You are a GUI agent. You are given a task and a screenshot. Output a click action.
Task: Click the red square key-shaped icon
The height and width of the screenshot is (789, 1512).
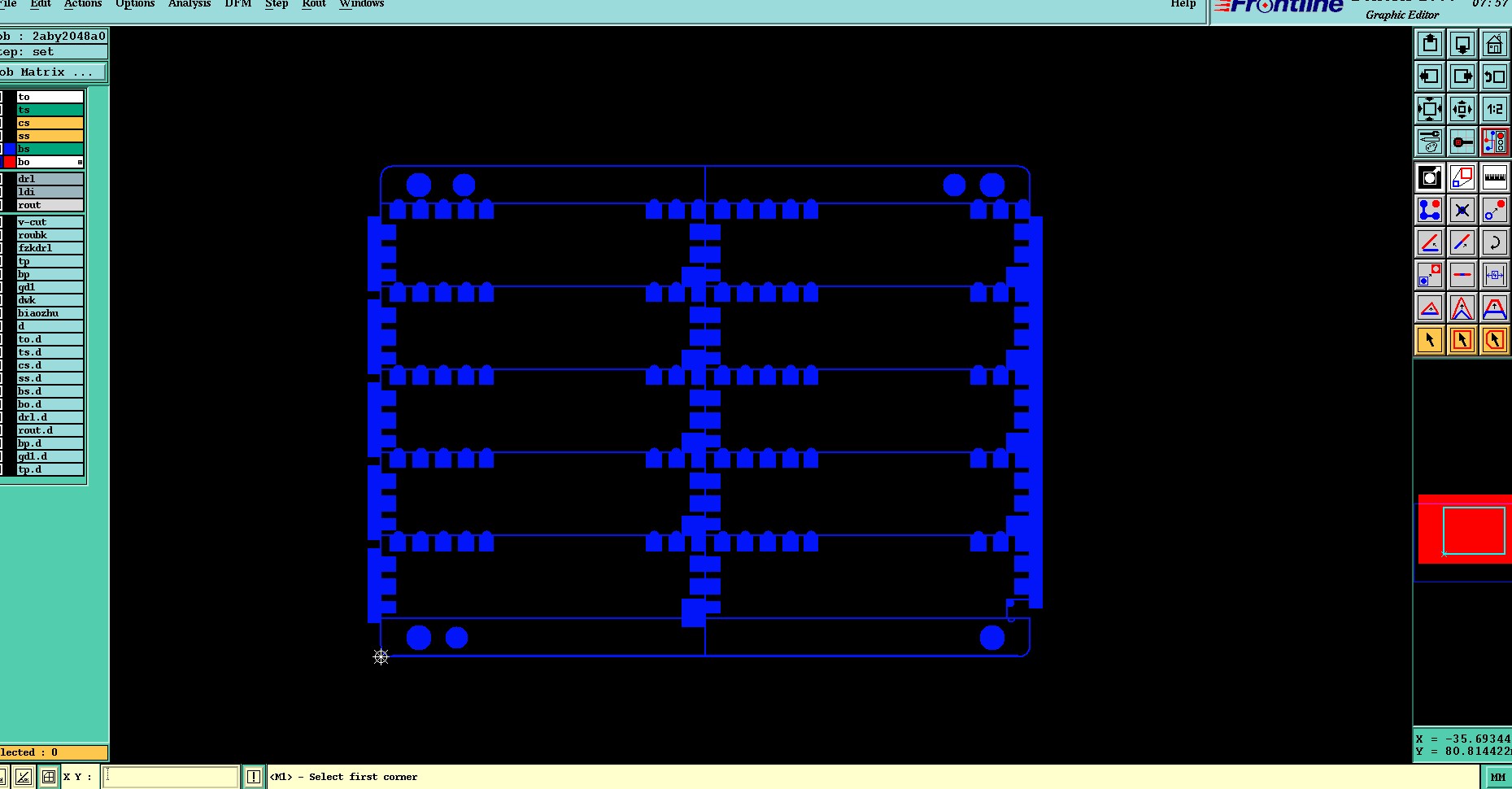click(x=1462, y=142)
